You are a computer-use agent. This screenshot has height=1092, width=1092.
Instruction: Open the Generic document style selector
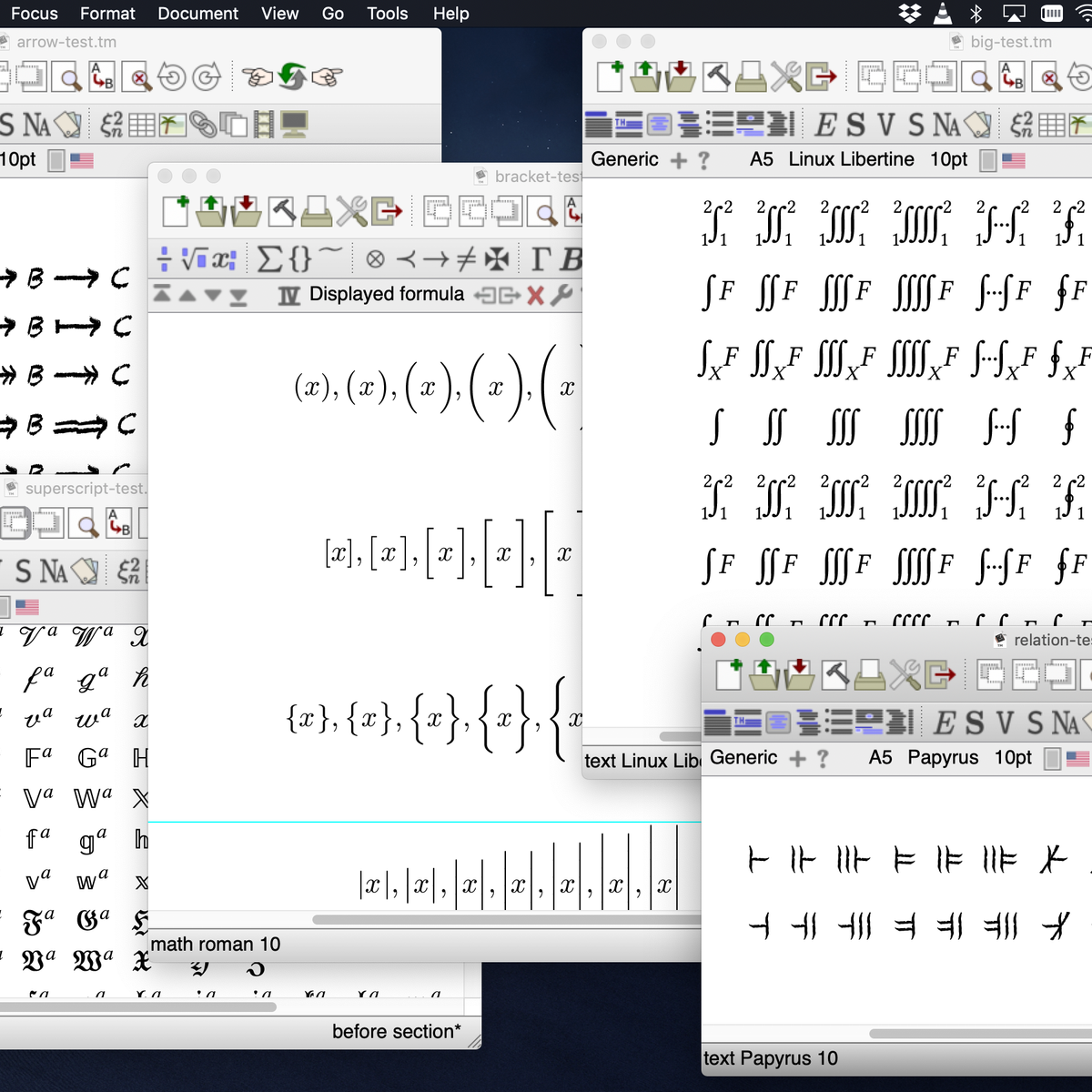pyautogui.click(x=624, y=159)
